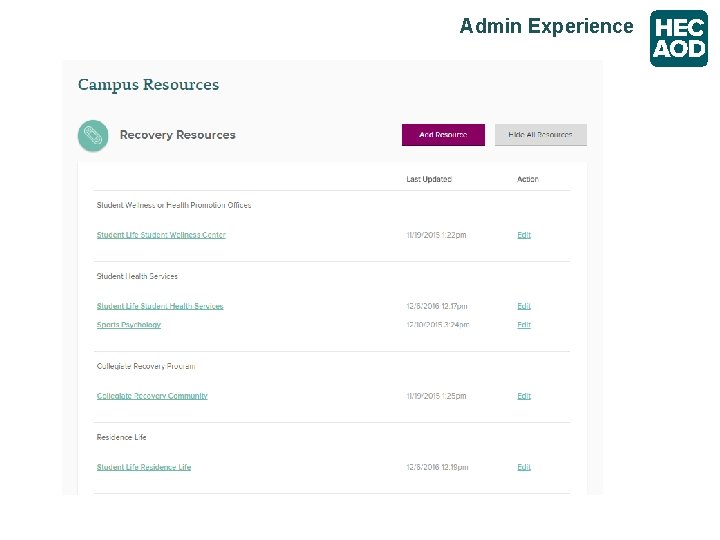
Task: Click the Recovery Resources paperclip icon
Action: (x=93, y=136)
